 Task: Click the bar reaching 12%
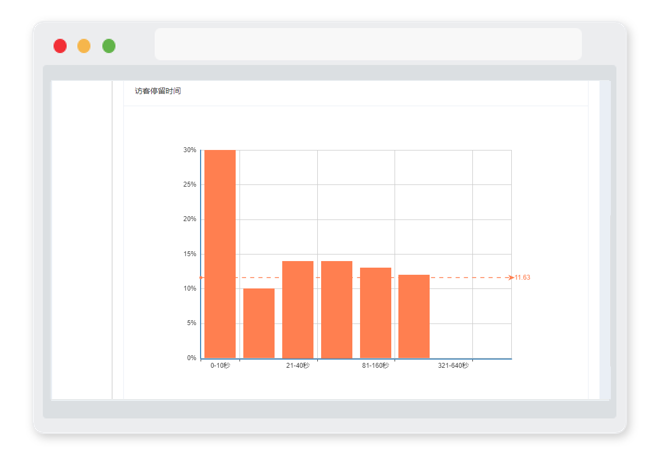click(x=414, y=316)
